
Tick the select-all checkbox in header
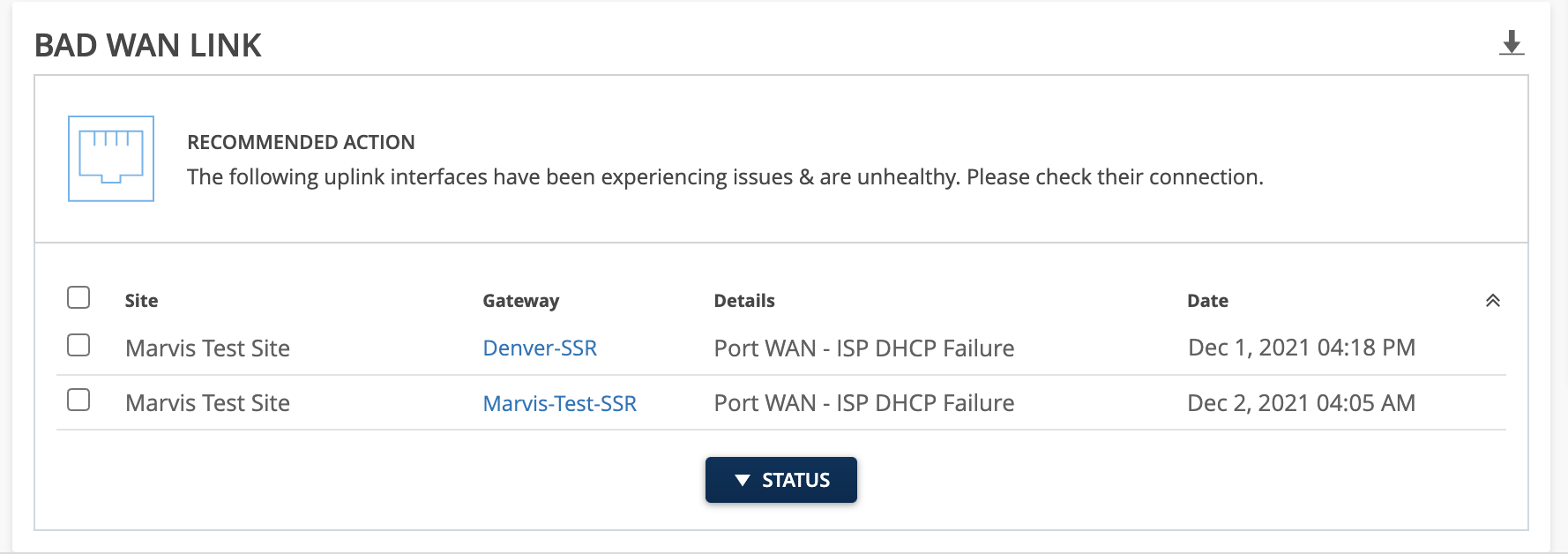coord(78,297)
